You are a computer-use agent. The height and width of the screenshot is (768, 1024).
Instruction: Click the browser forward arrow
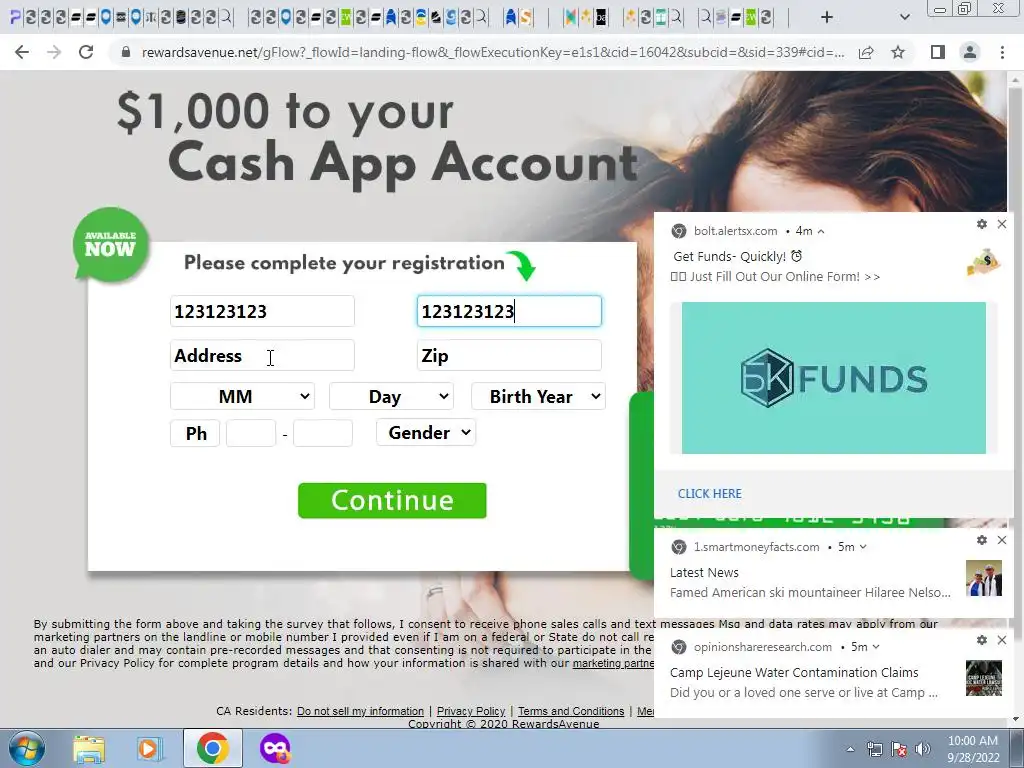(x=54, y=52)
